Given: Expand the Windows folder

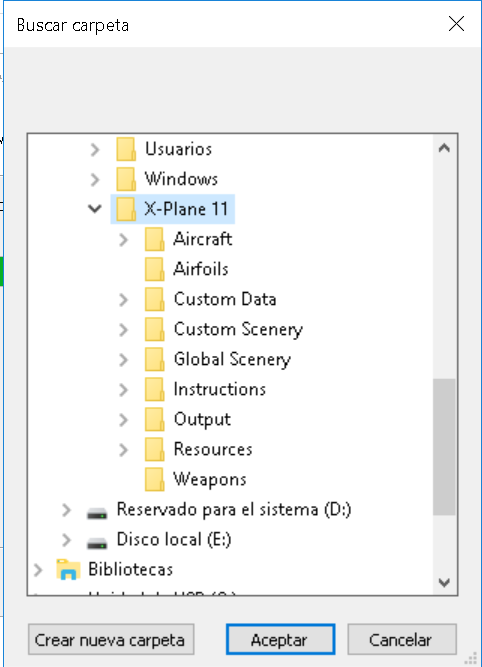Looking at the screenshot, I should pyautogui.click(x=95, y=180).
